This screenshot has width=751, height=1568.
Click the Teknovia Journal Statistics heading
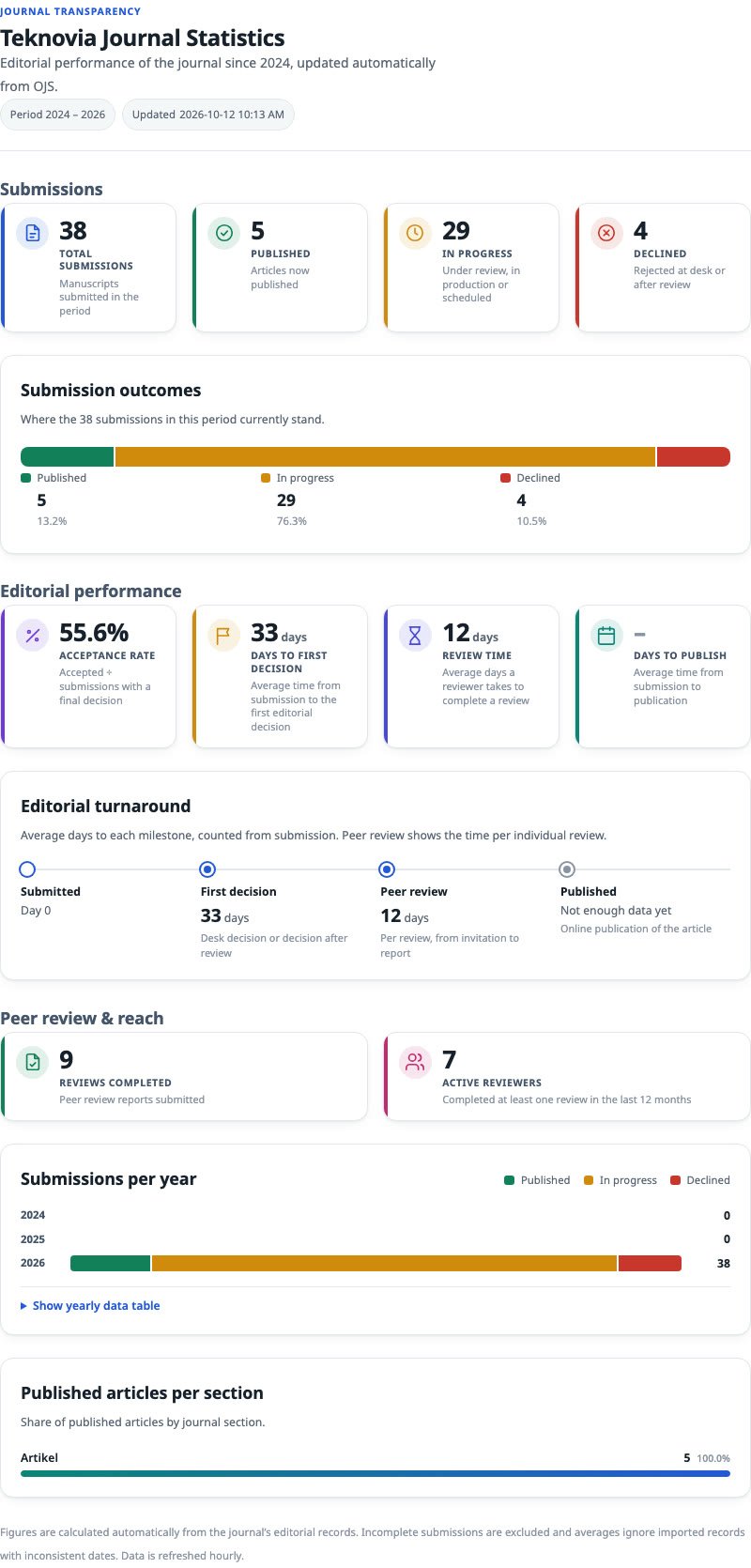(143, 38)
